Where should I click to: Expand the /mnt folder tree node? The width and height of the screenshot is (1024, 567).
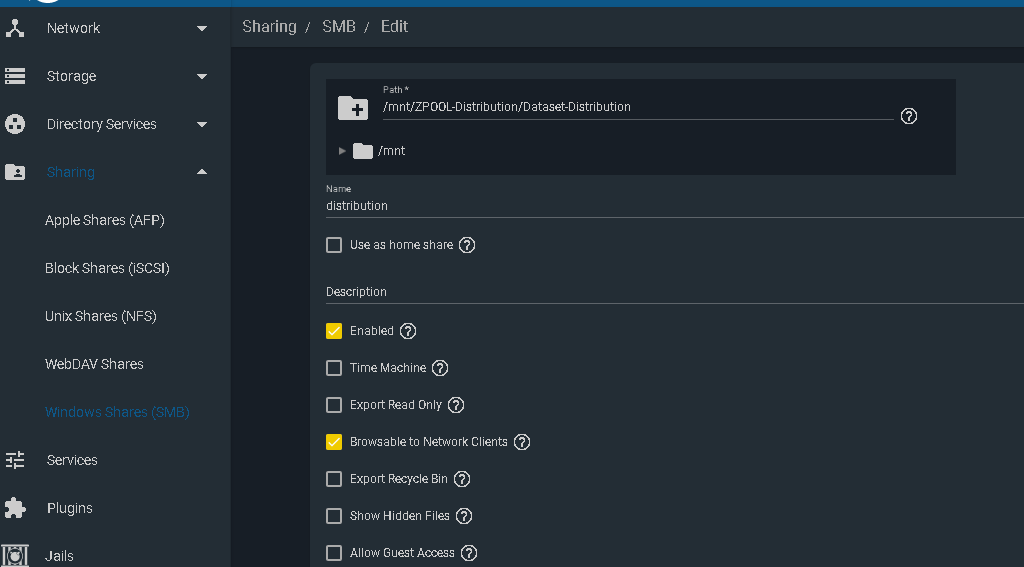pyautogui.click(x=342, y=151)
